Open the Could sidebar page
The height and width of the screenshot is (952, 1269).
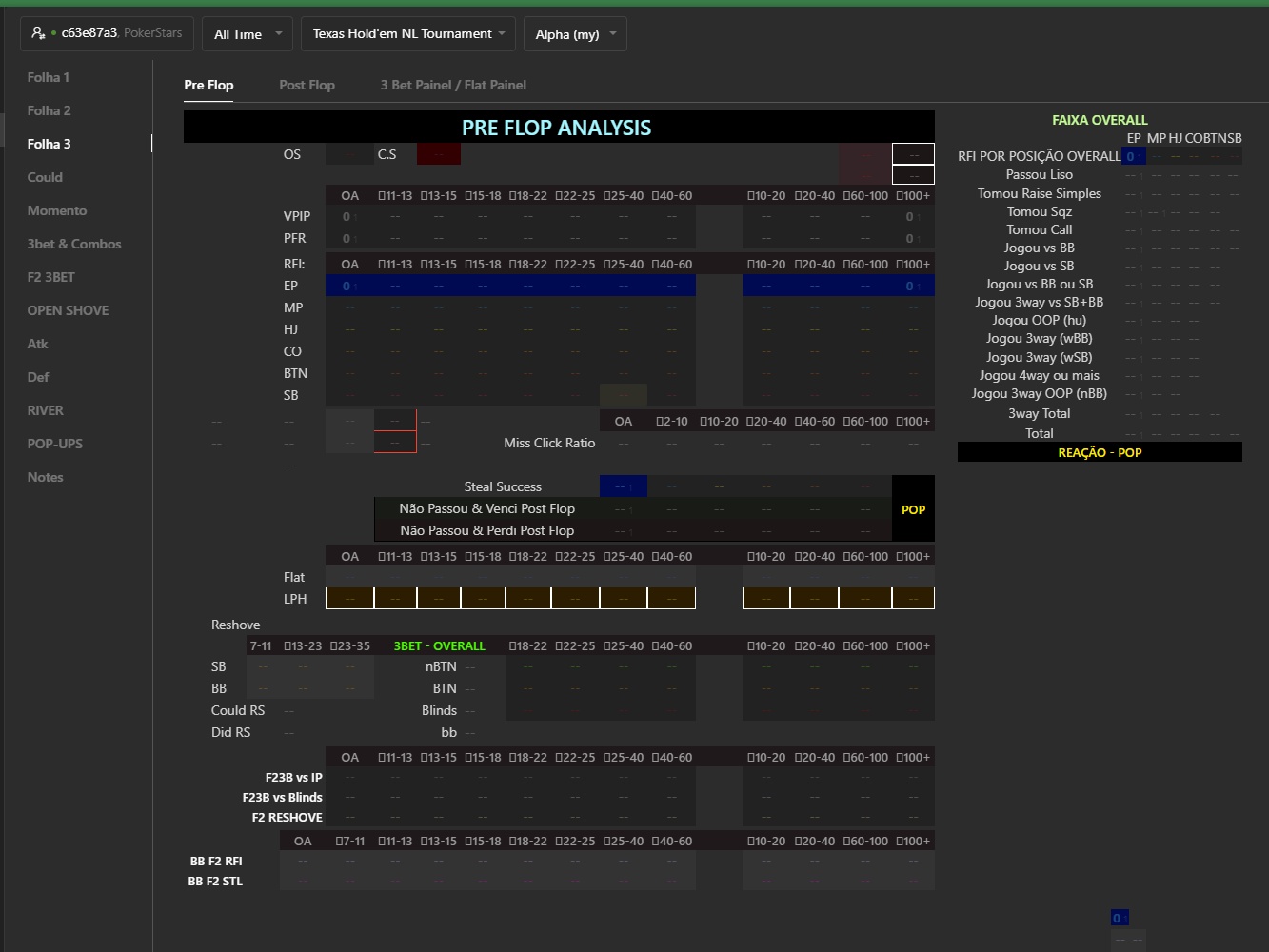click(45, 177)
